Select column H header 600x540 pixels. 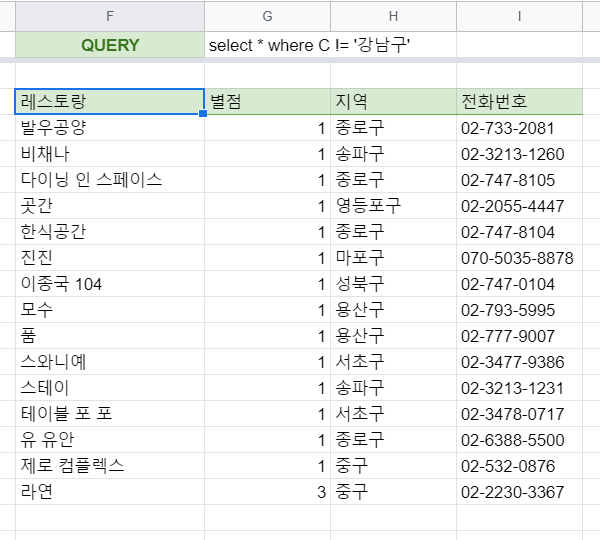pos(393,15)
